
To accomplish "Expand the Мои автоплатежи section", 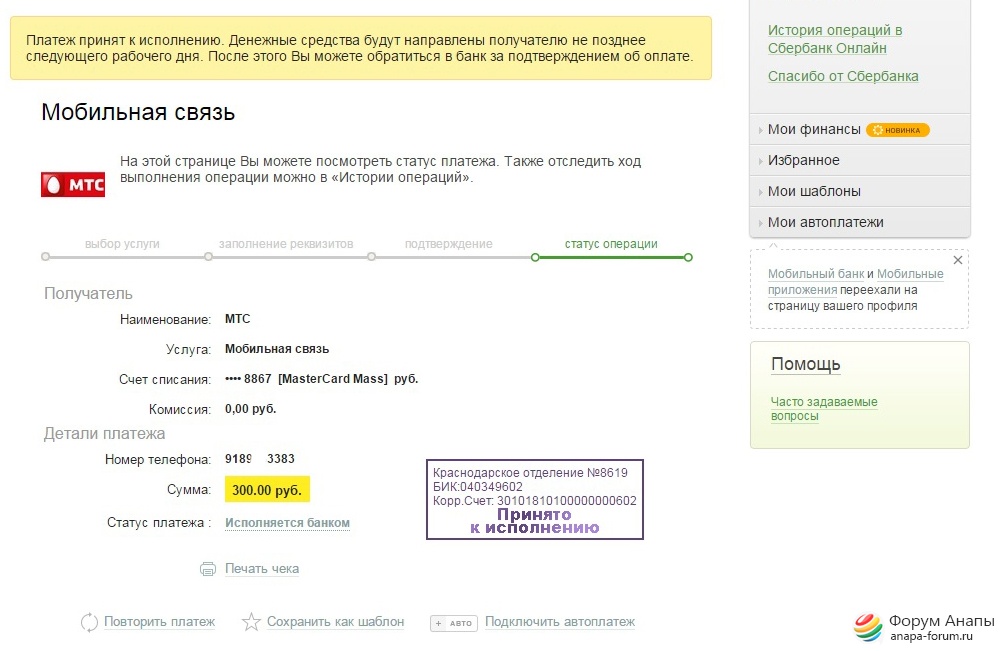I will click(x=825, y=222).
